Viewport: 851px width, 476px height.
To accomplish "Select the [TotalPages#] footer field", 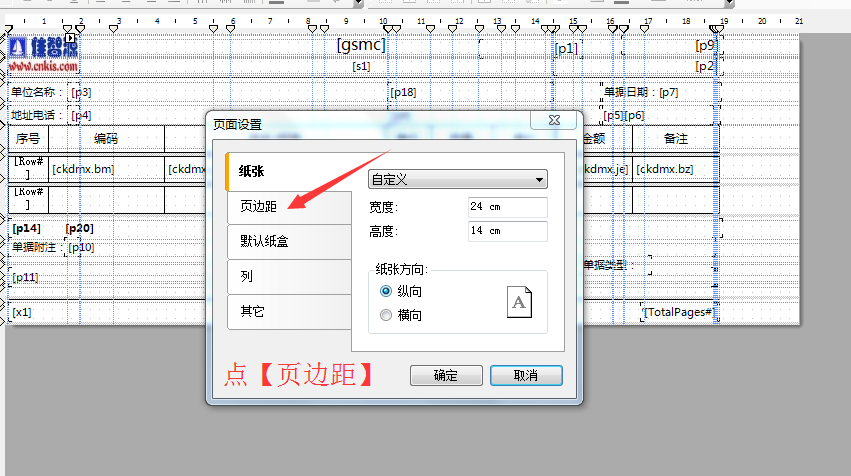I will (678, 313).
